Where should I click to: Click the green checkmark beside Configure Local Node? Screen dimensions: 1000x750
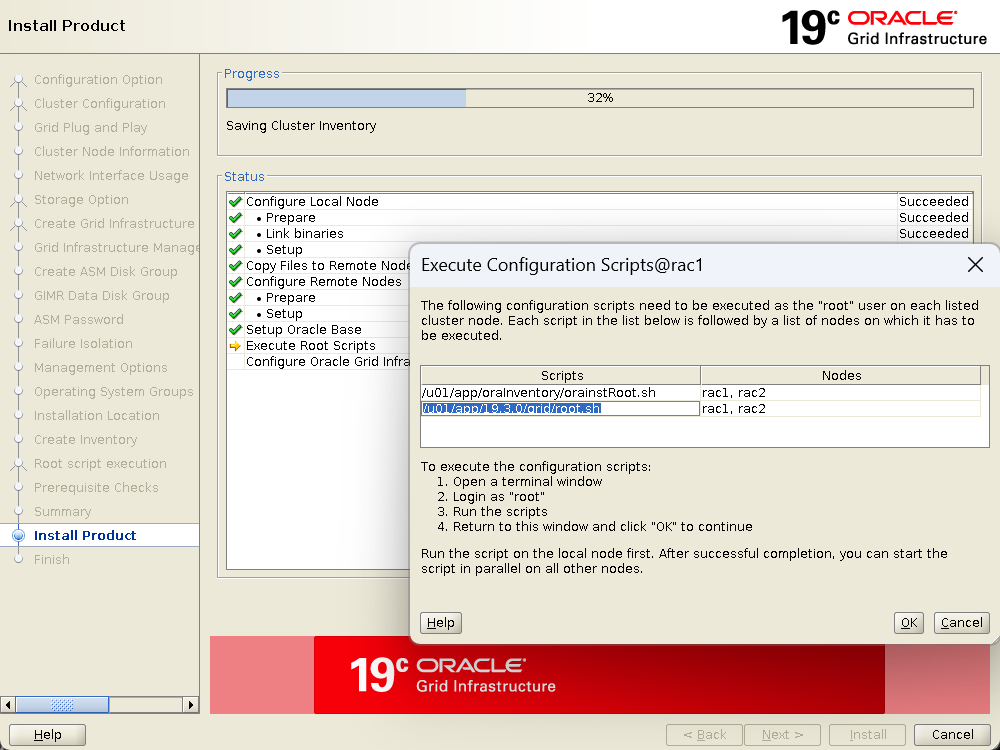235,202
